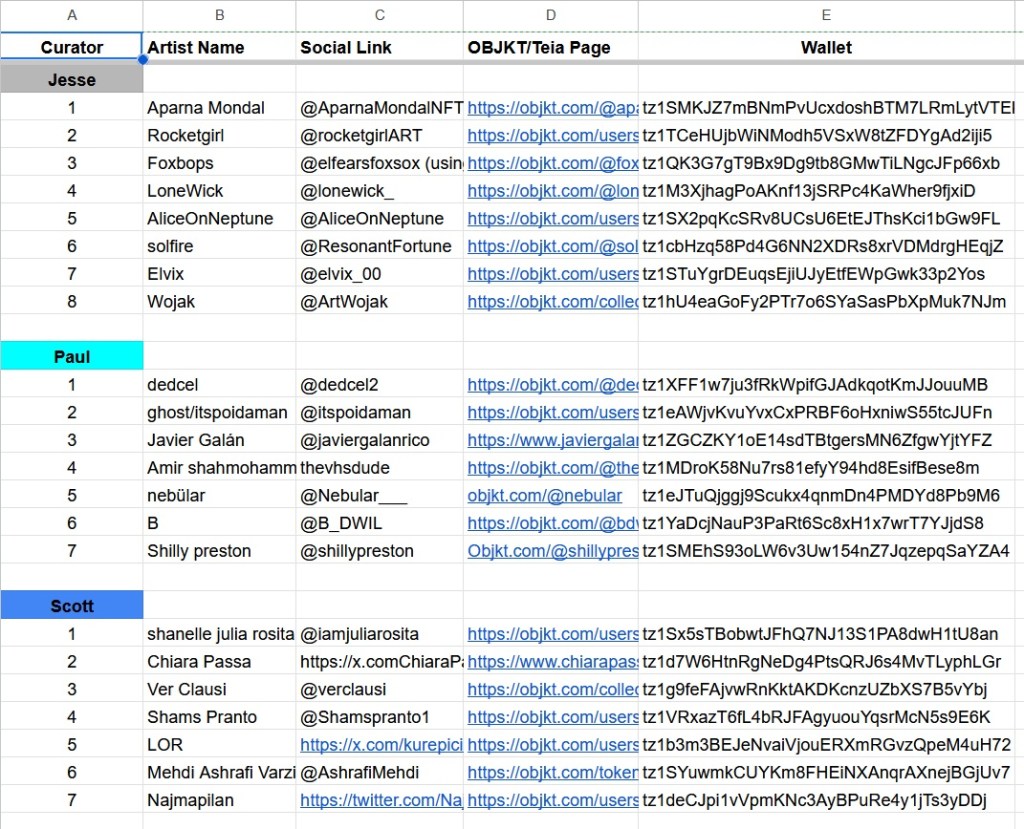Open Aparna Mondal's objkt.com link

coord(552,108)
